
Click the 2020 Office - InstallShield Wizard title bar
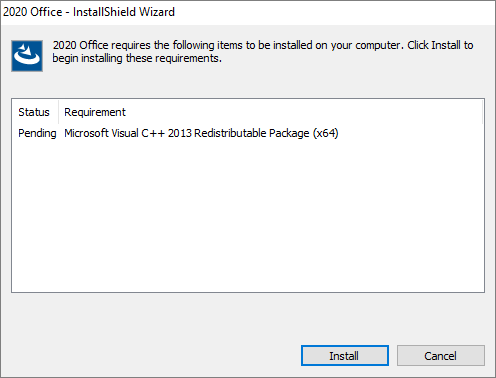pyautogui.click(x=248, y=12)
